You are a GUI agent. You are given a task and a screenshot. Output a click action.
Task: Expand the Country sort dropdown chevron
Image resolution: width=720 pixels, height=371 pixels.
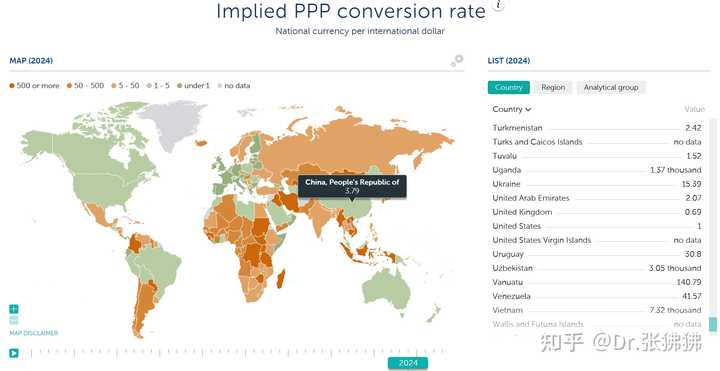pos(529,109)
